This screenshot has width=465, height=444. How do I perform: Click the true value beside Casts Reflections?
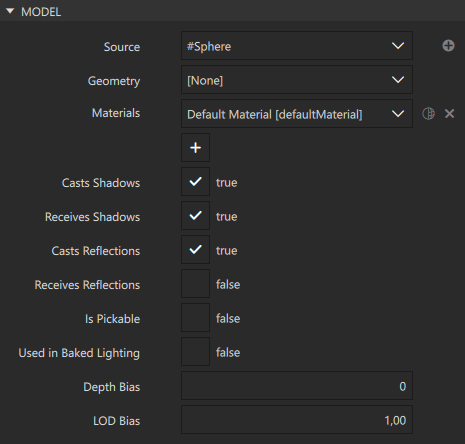(x=227, y=251)
